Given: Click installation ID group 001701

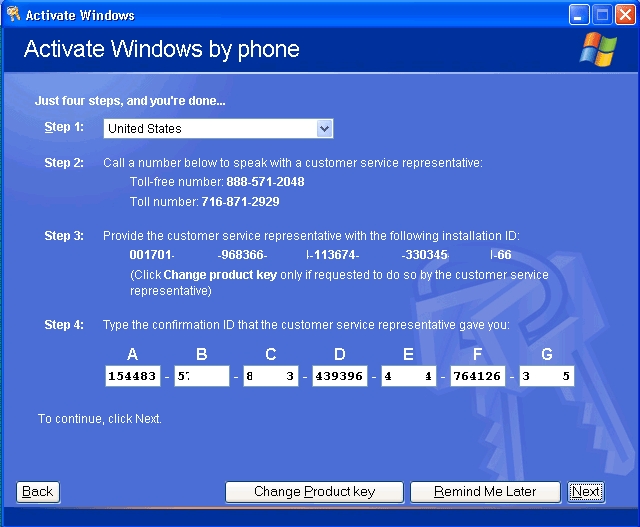Looking at the screenshot, I should click(x=152, y=255).
